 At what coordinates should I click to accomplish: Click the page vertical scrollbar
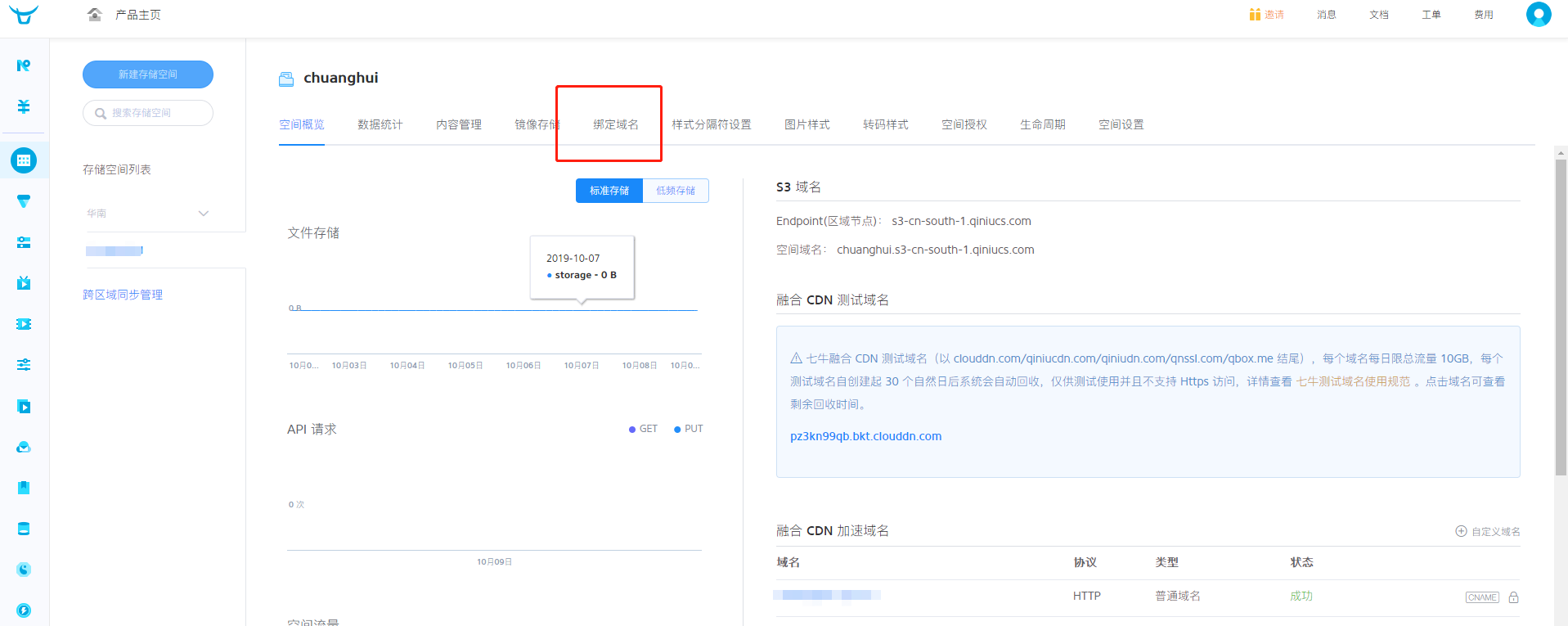pos(1561,317)
